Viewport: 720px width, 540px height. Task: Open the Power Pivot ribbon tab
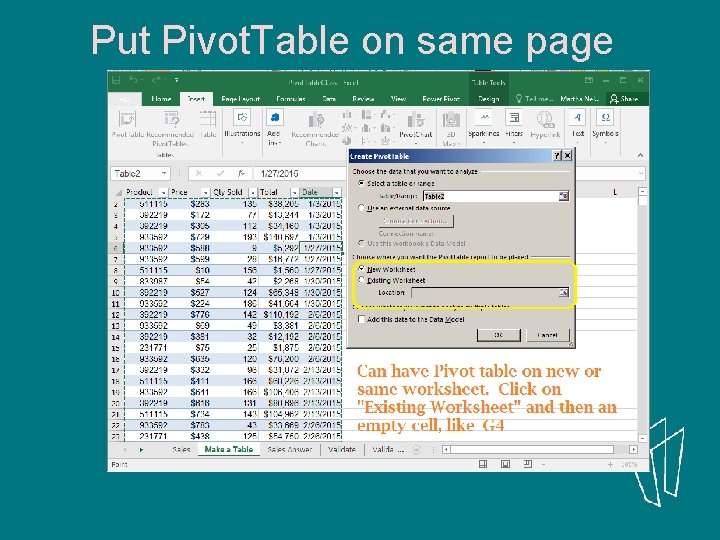point(441,99)
